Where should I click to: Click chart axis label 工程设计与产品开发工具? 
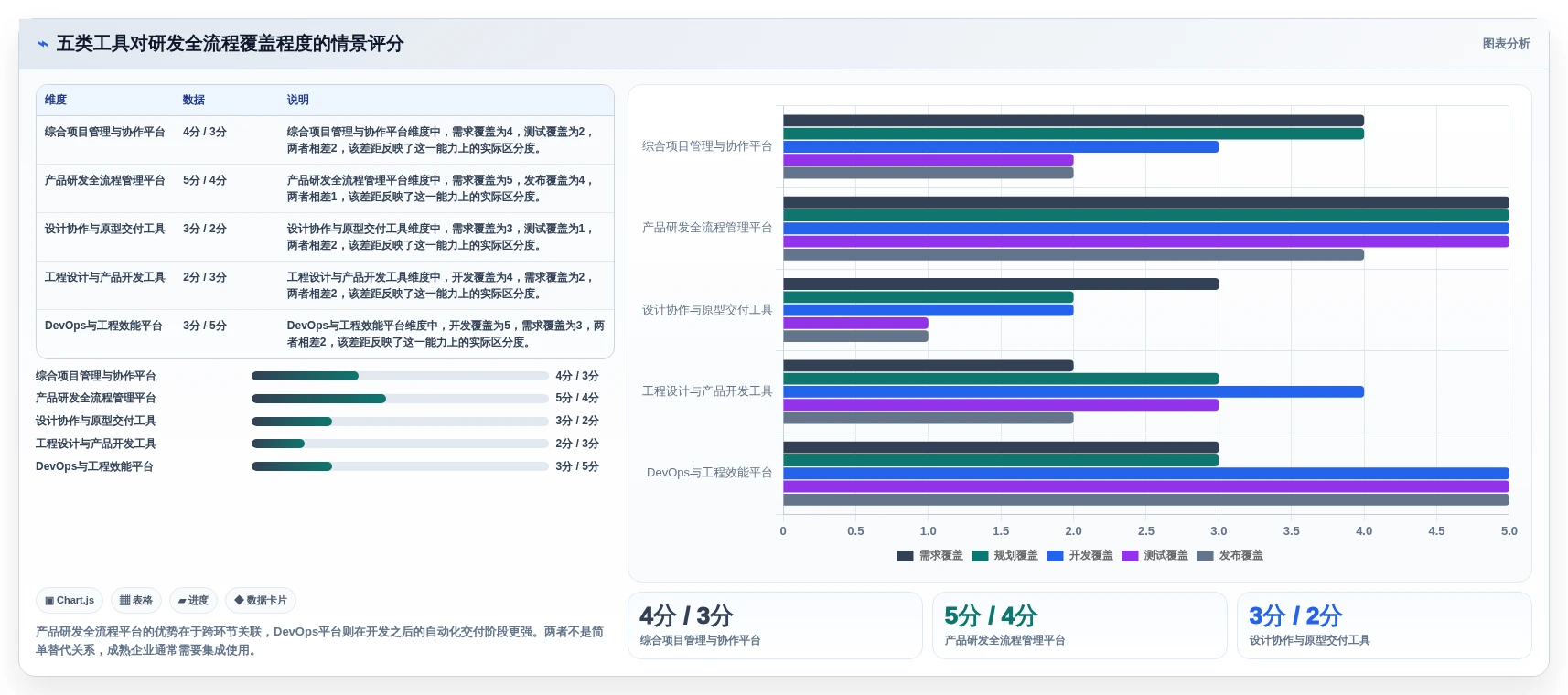click(x=707, y=391)
